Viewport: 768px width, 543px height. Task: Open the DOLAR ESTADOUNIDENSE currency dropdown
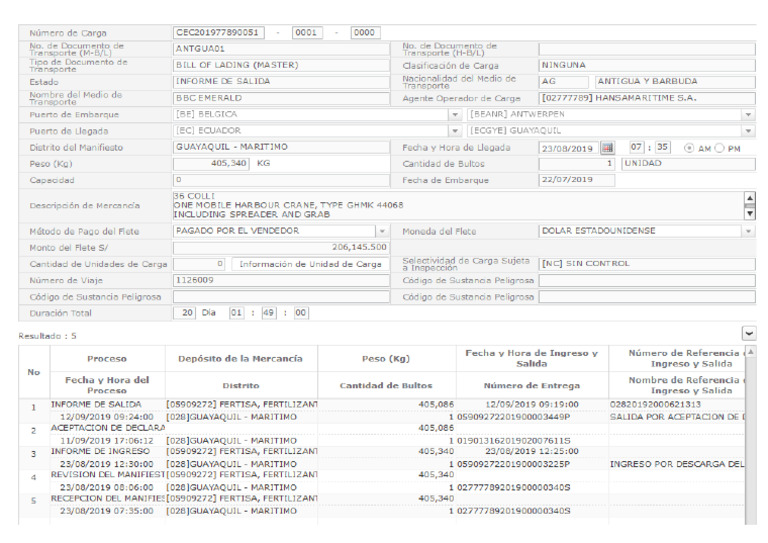(x=748, y=231)
